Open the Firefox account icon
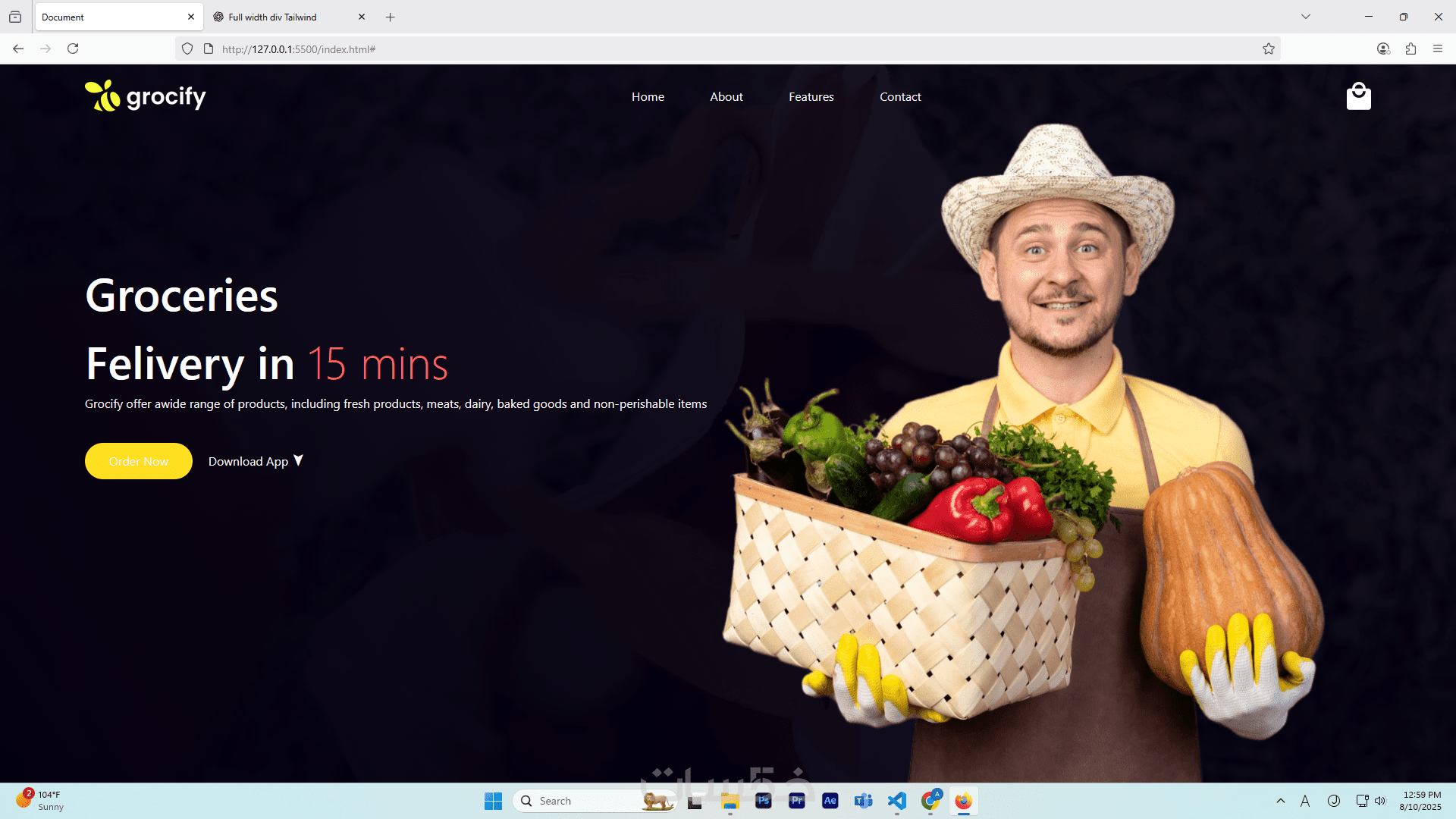 click(x=1383, y=49)
